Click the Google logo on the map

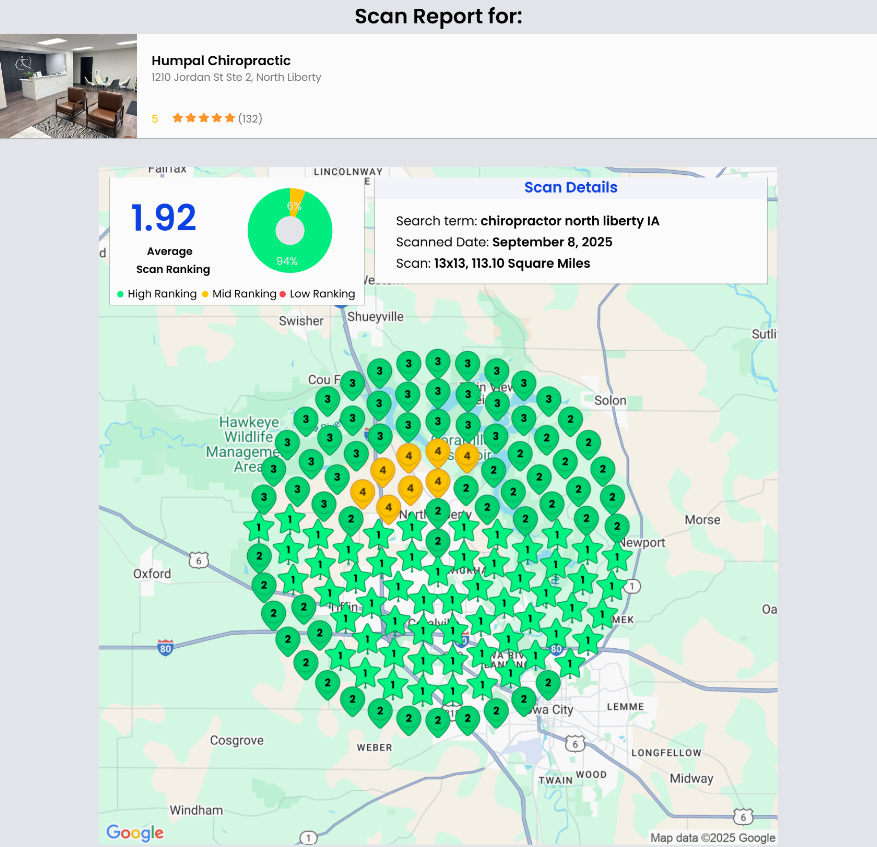click(135, 832)
